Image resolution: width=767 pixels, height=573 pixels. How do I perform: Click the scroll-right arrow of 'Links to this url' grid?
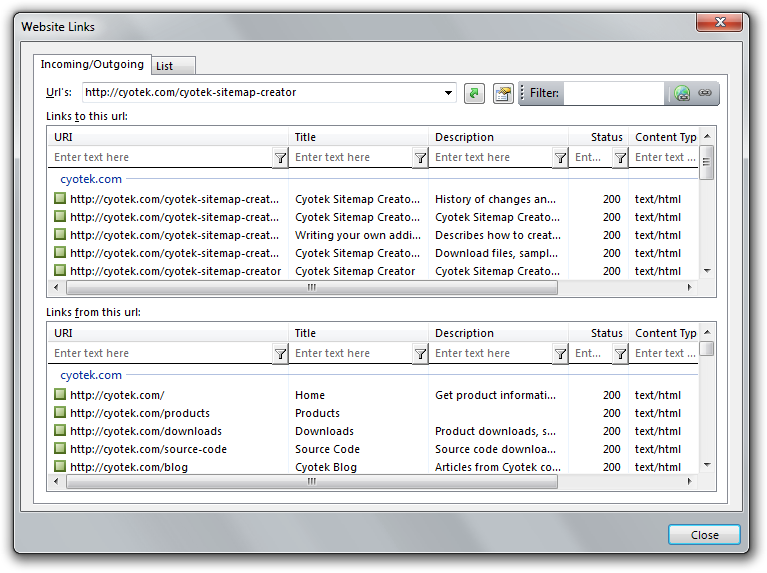click(690, 287)
